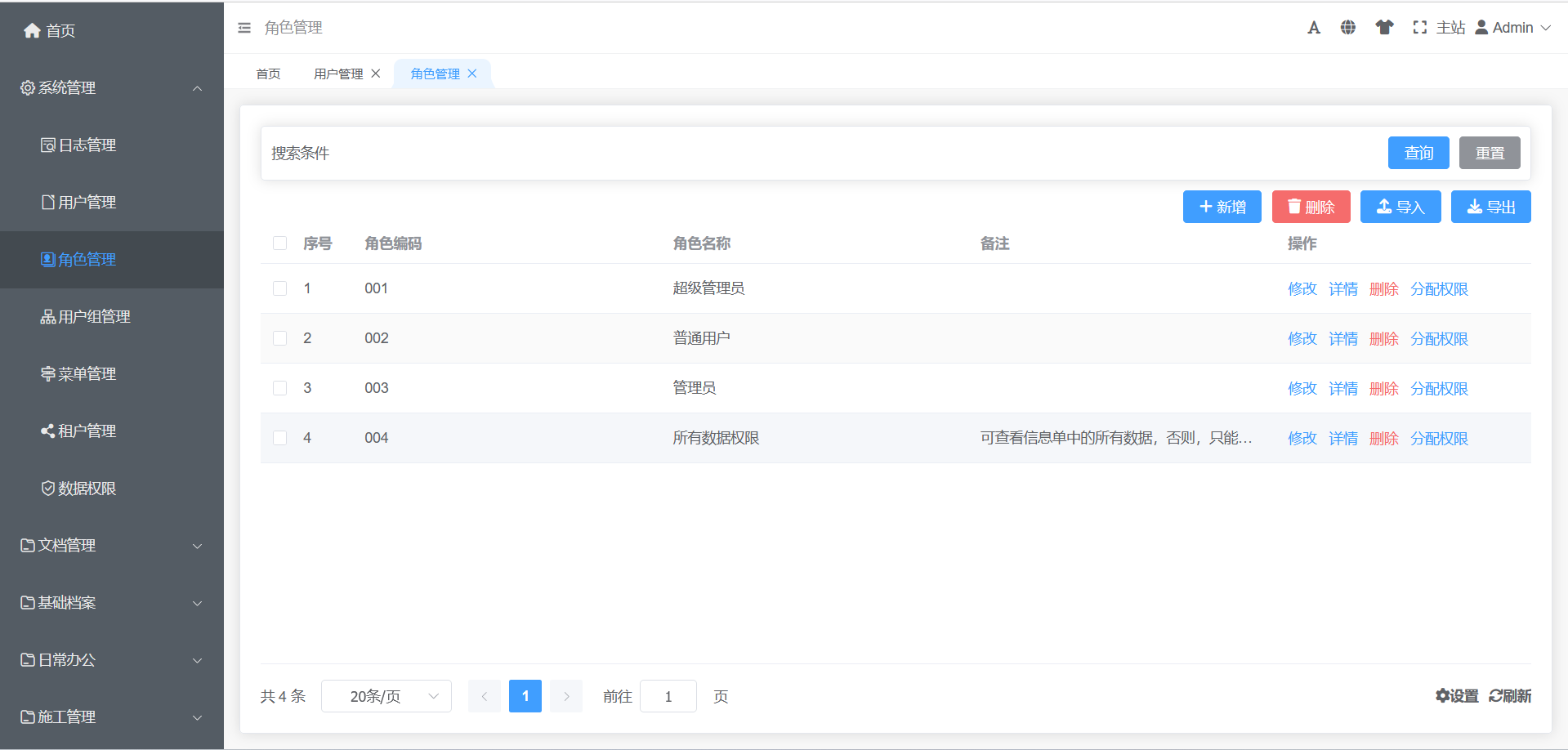The height and width of the screenshot is (750, 1568).
Task: Check the row 001 超级管理员 checkbox
Action: [x=280, y=288]
